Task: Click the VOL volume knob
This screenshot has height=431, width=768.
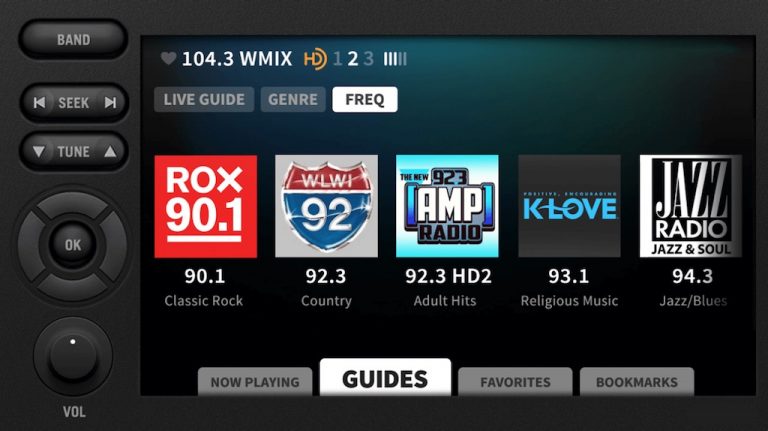Action: 73,356
